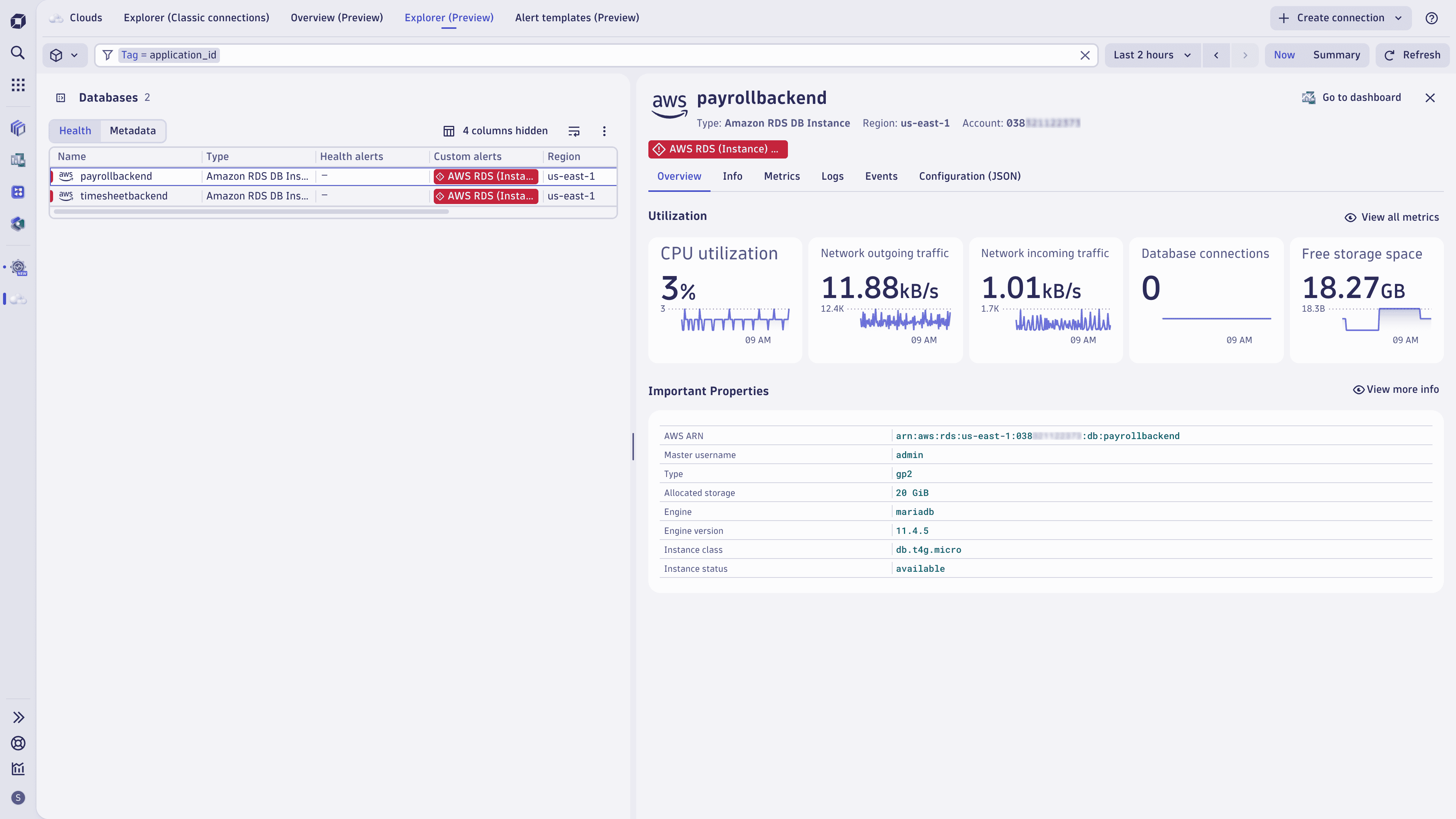Open the Free storage space card
Screen dimensions: 1456x819
(x=1366, y=301)
